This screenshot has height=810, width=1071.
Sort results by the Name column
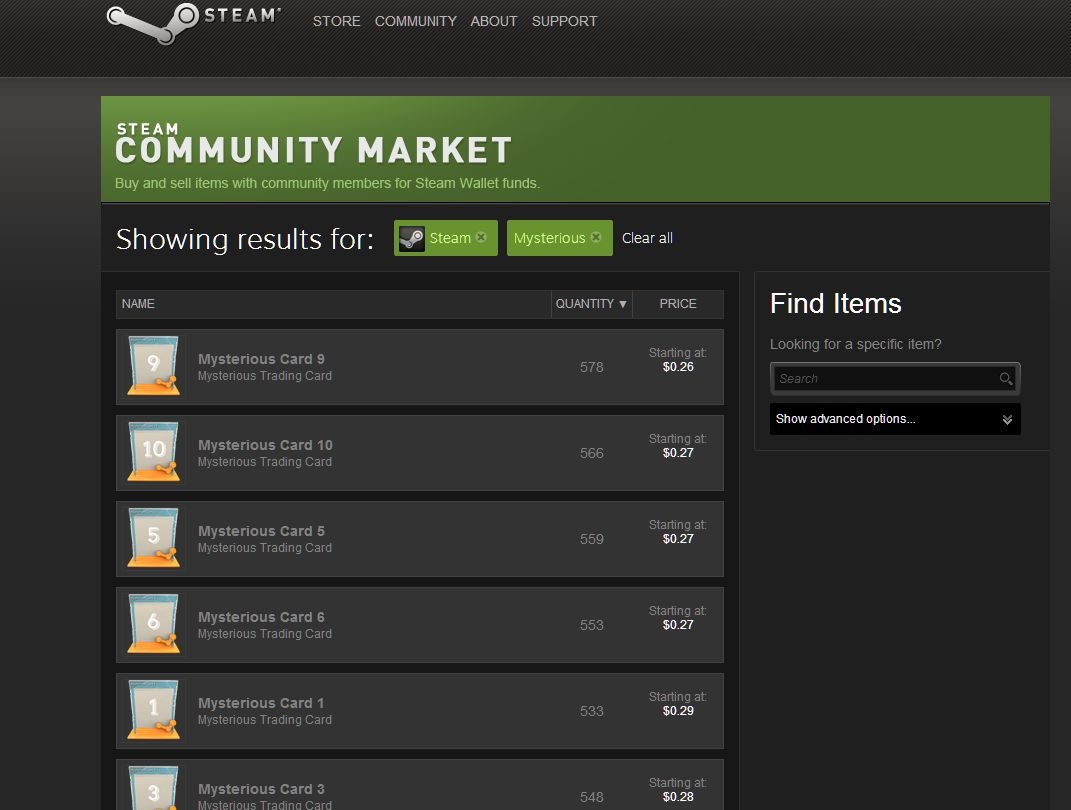pyautogui.click(x=138, y=304)
